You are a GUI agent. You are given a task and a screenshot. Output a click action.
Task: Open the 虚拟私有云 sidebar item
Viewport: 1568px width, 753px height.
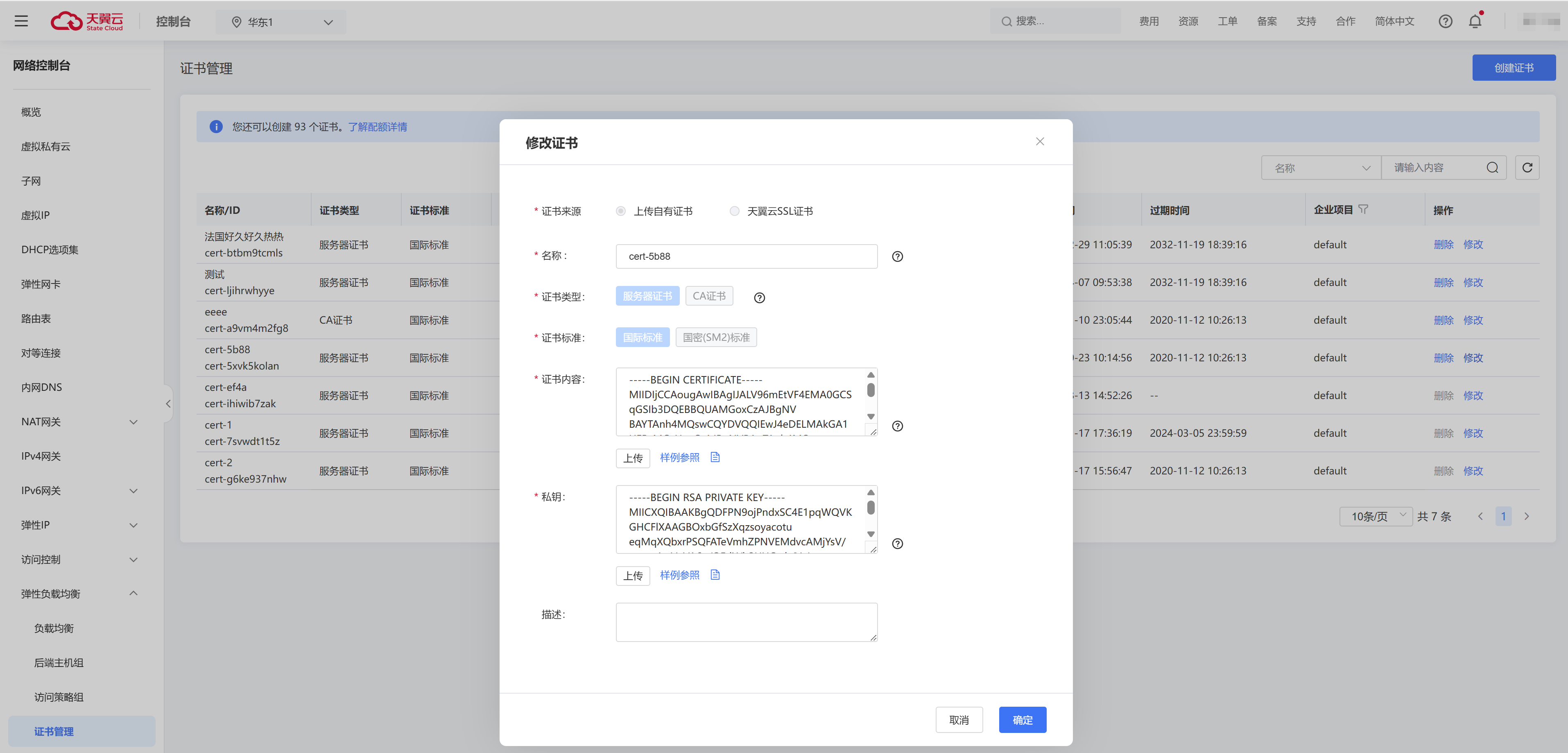click(x=45, y=146)
